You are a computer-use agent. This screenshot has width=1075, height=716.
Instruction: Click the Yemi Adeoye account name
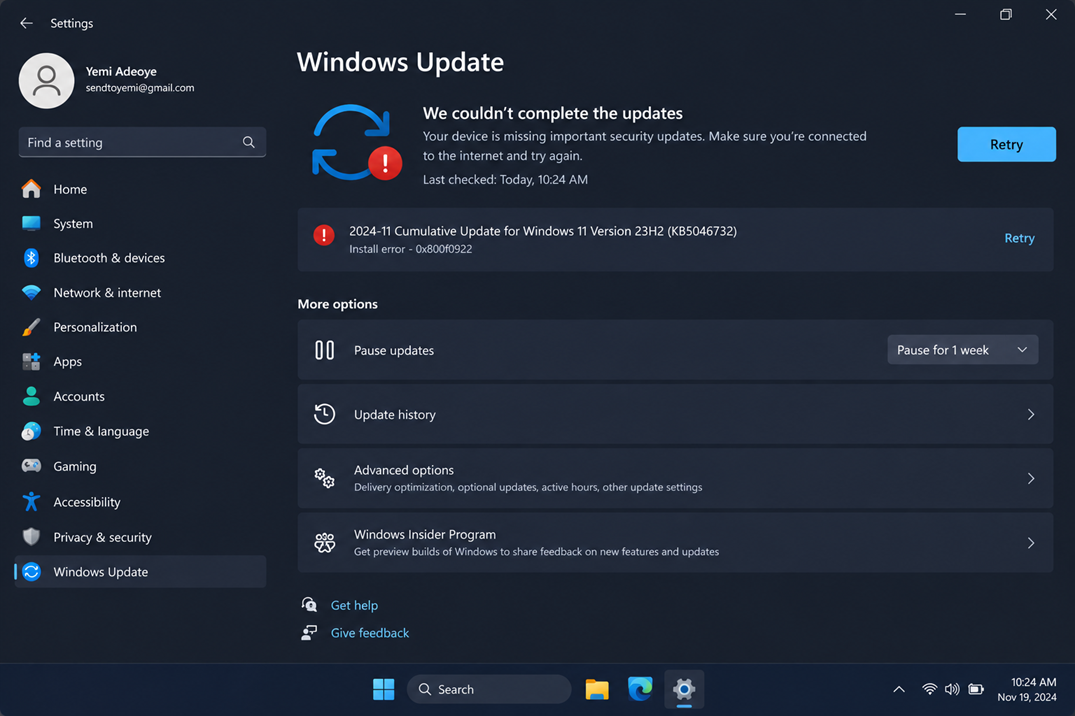click(121, 71)
